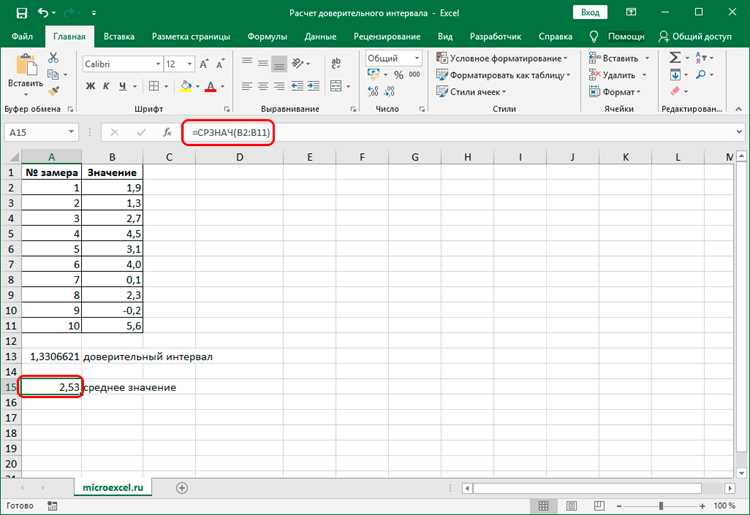Click the Insert Function fx icon

pos(167,132)
